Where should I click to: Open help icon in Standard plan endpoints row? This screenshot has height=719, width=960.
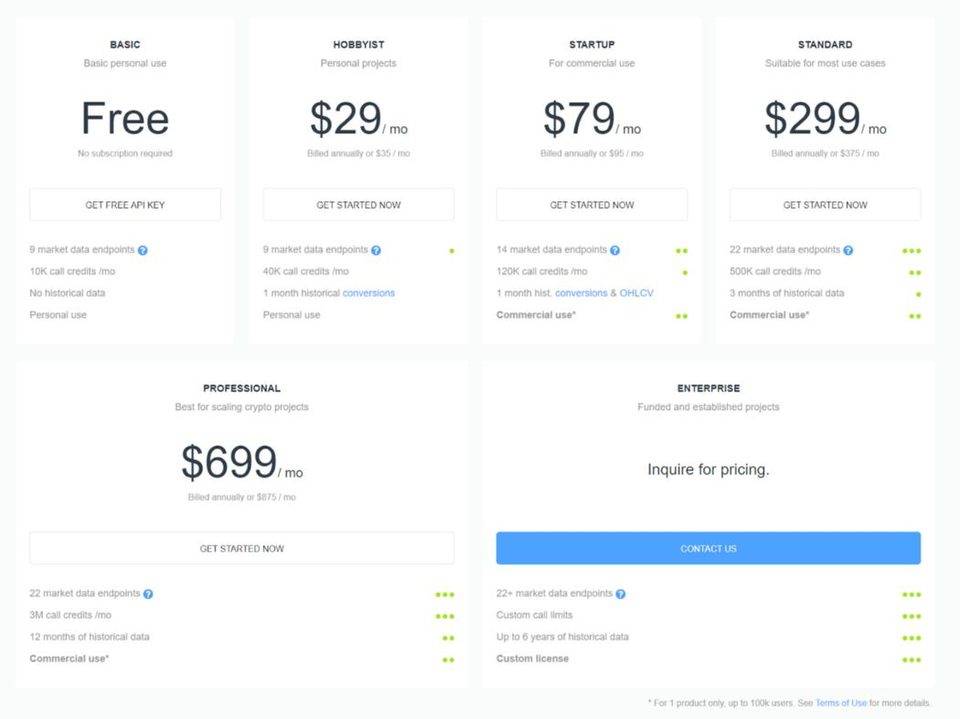point(848,250)
